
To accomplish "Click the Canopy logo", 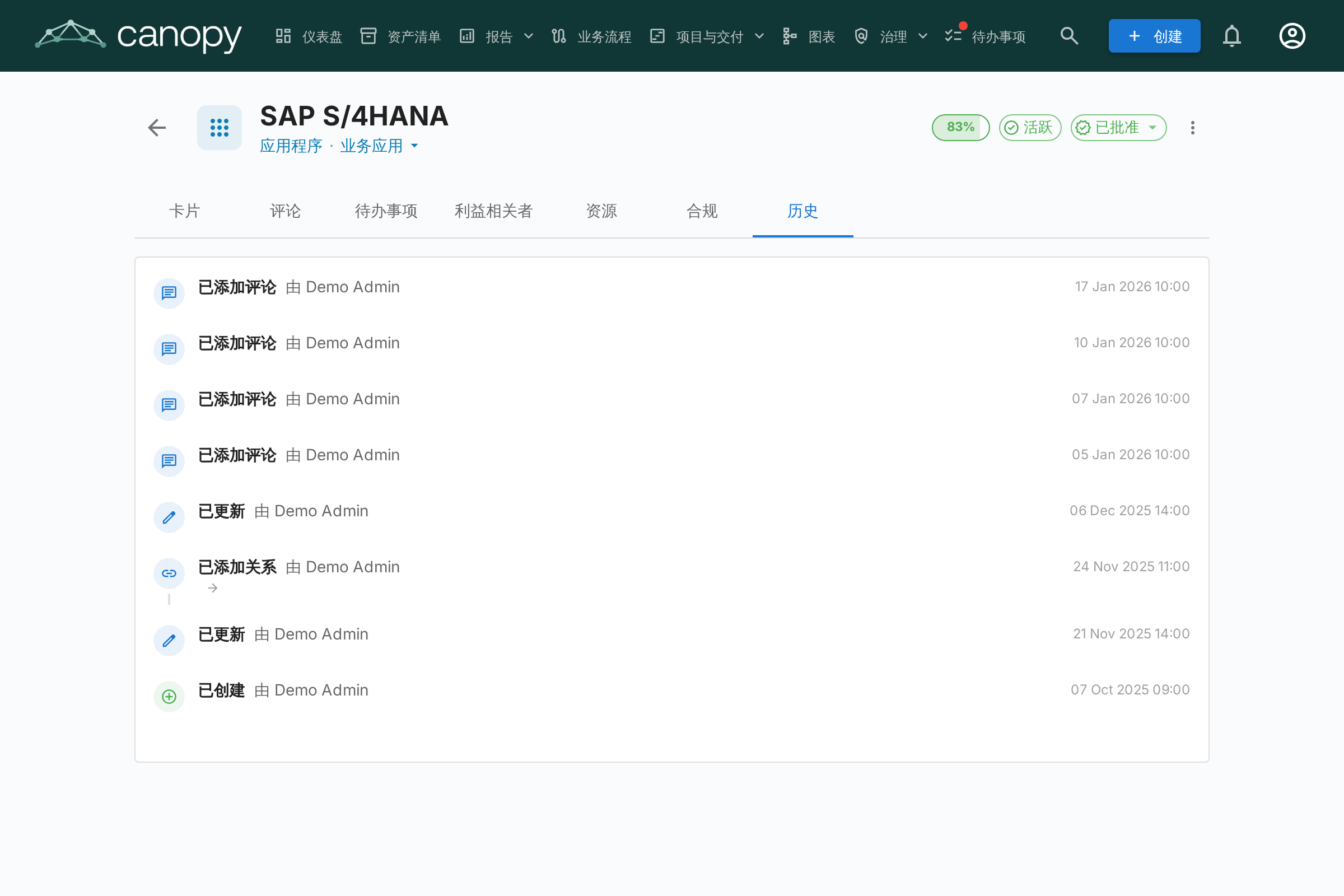I will click(138, 35).
